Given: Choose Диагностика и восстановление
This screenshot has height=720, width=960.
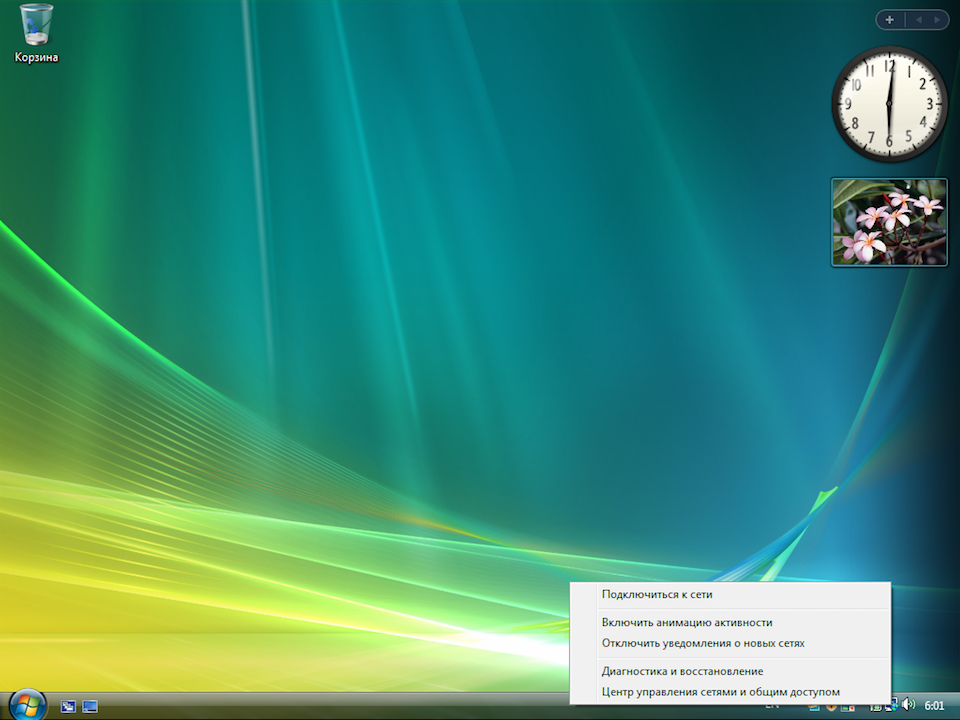Looking at the screenshot, I should click(x=682, y=672).
